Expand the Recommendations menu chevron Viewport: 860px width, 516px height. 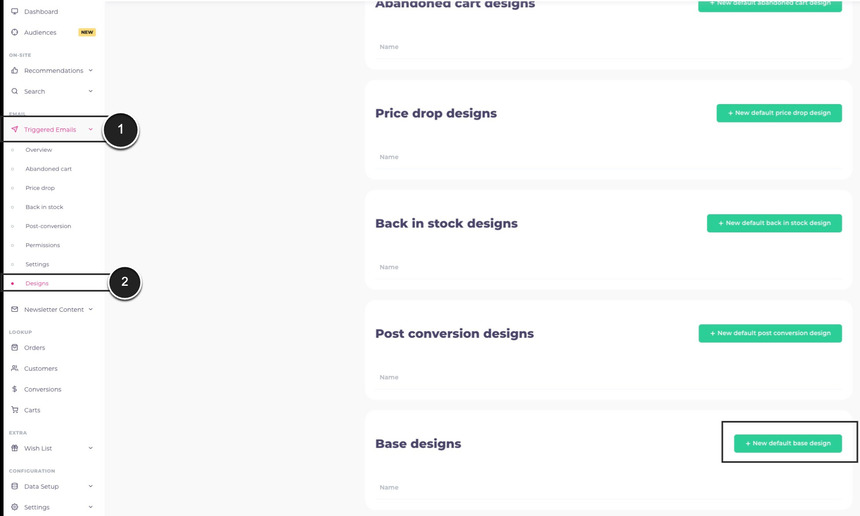[x=91, y=71]
